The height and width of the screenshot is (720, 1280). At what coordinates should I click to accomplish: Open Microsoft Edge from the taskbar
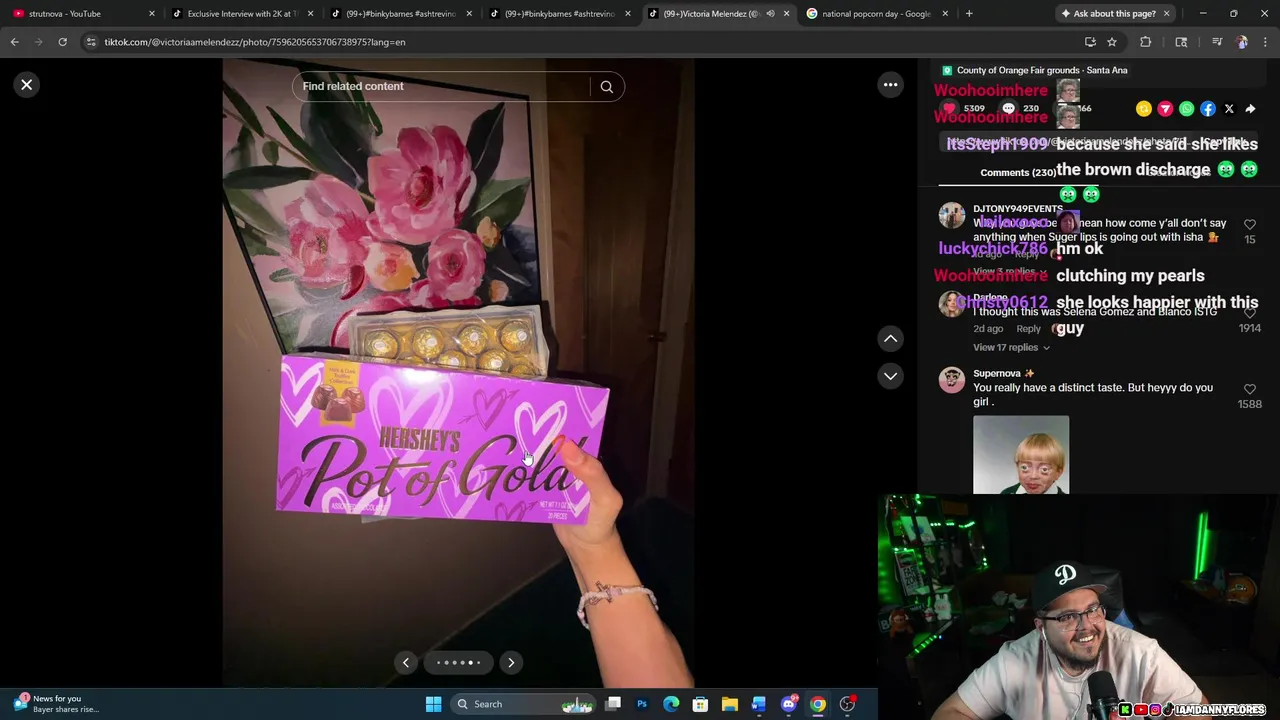[671, 704]
